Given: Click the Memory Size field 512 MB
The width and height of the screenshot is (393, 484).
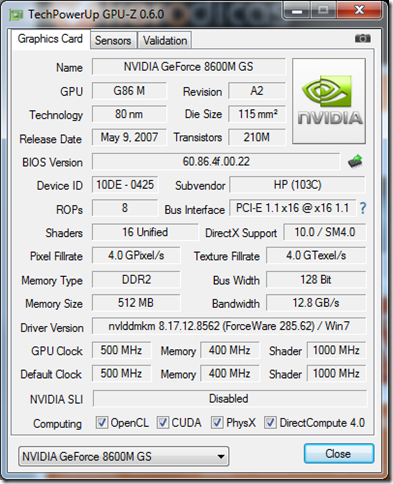Looking at the screenshot, I should [x=136, y=303].
